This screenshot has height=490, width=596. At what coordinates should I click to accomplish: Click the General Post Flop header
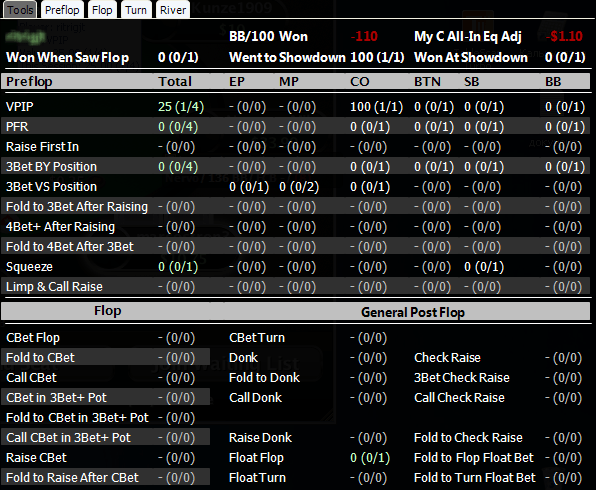[x=413, y=312]
